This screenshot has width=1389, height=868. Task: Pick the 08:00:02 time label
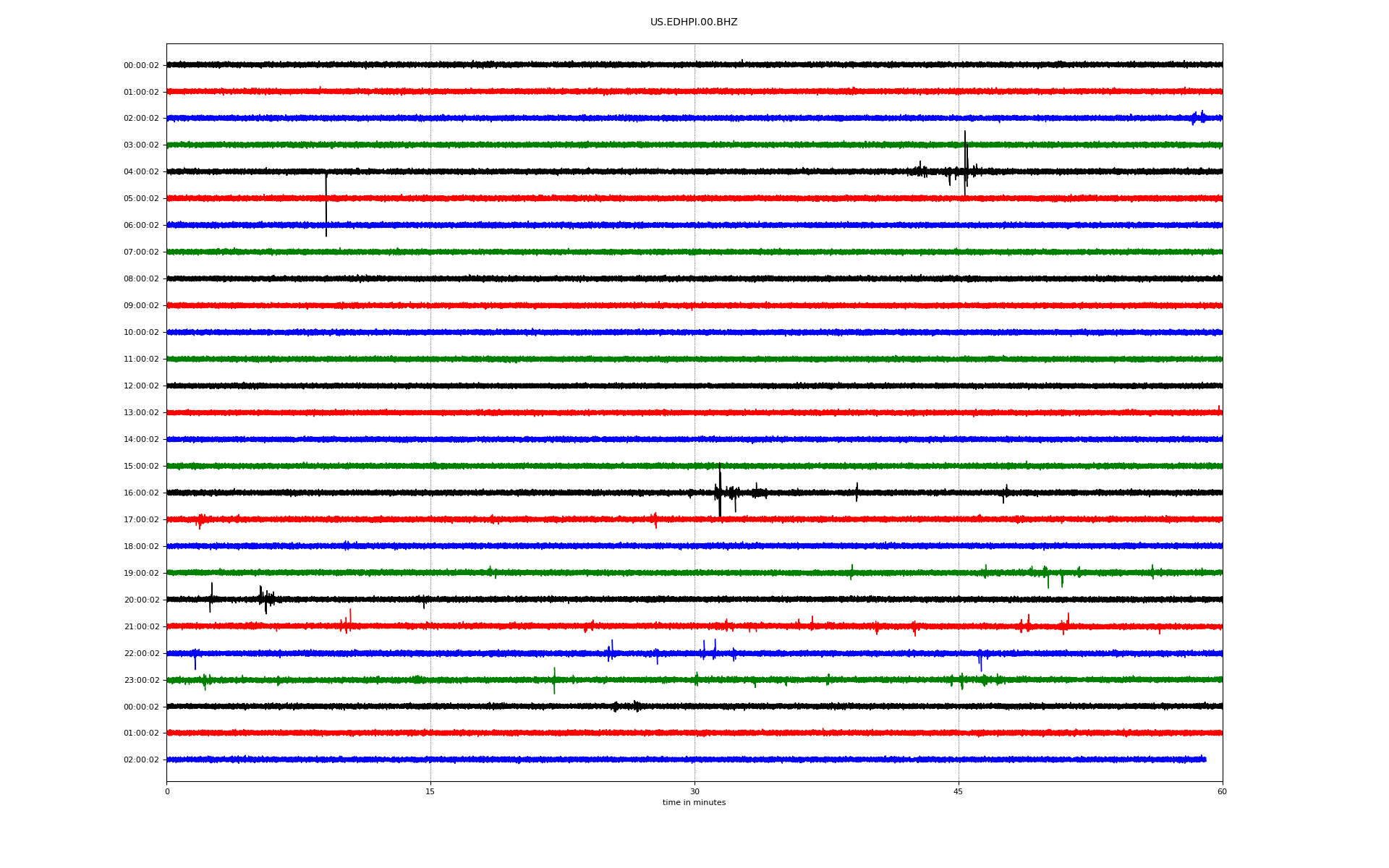141,279
